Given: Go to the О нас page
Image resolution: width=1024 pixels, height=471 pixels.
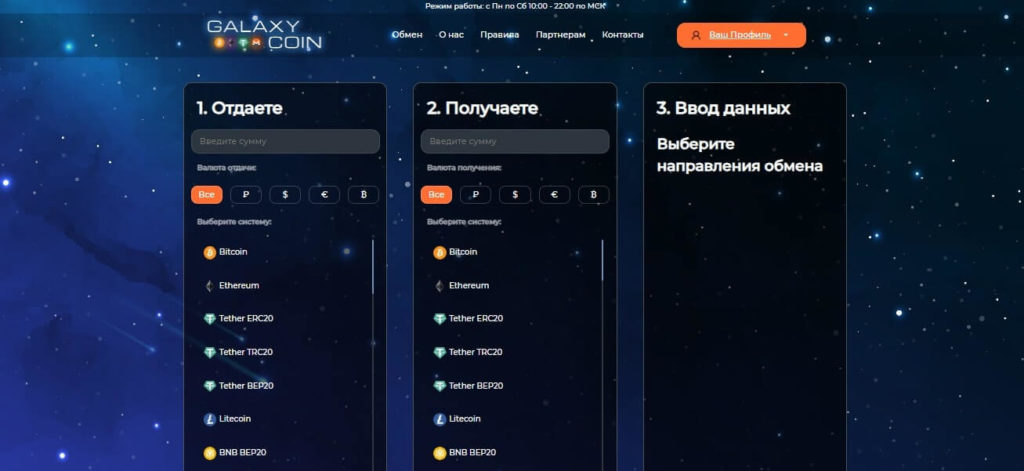Looking at the screenshot, I should (451, 35).
